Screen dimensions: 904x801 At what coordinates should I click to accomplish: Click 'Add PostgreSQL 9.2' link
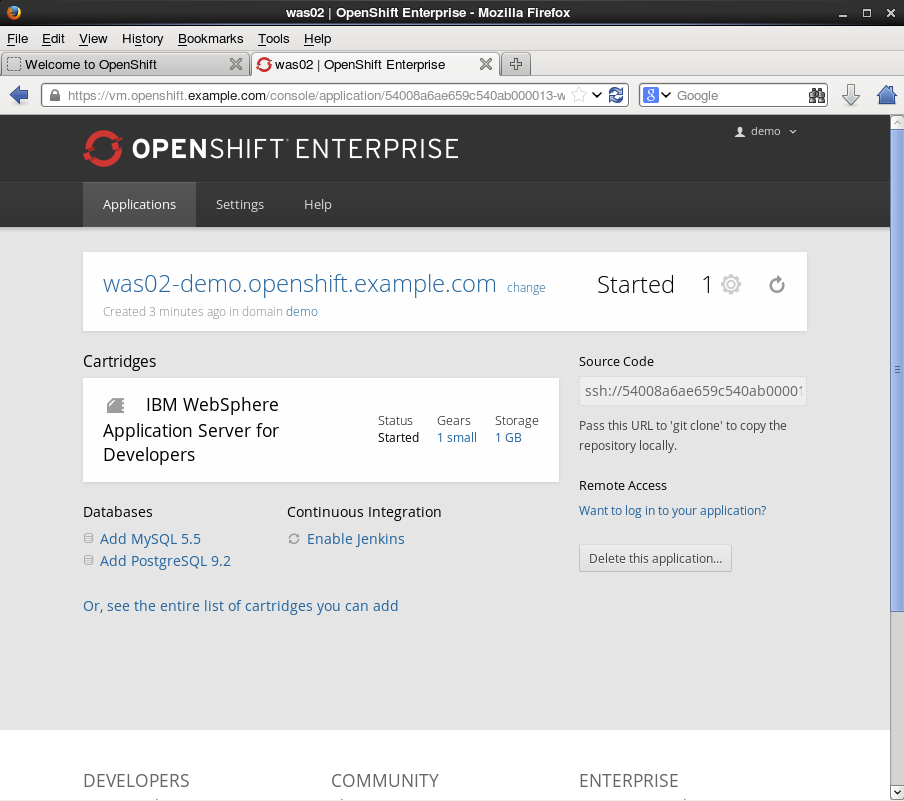coord(165,561)
